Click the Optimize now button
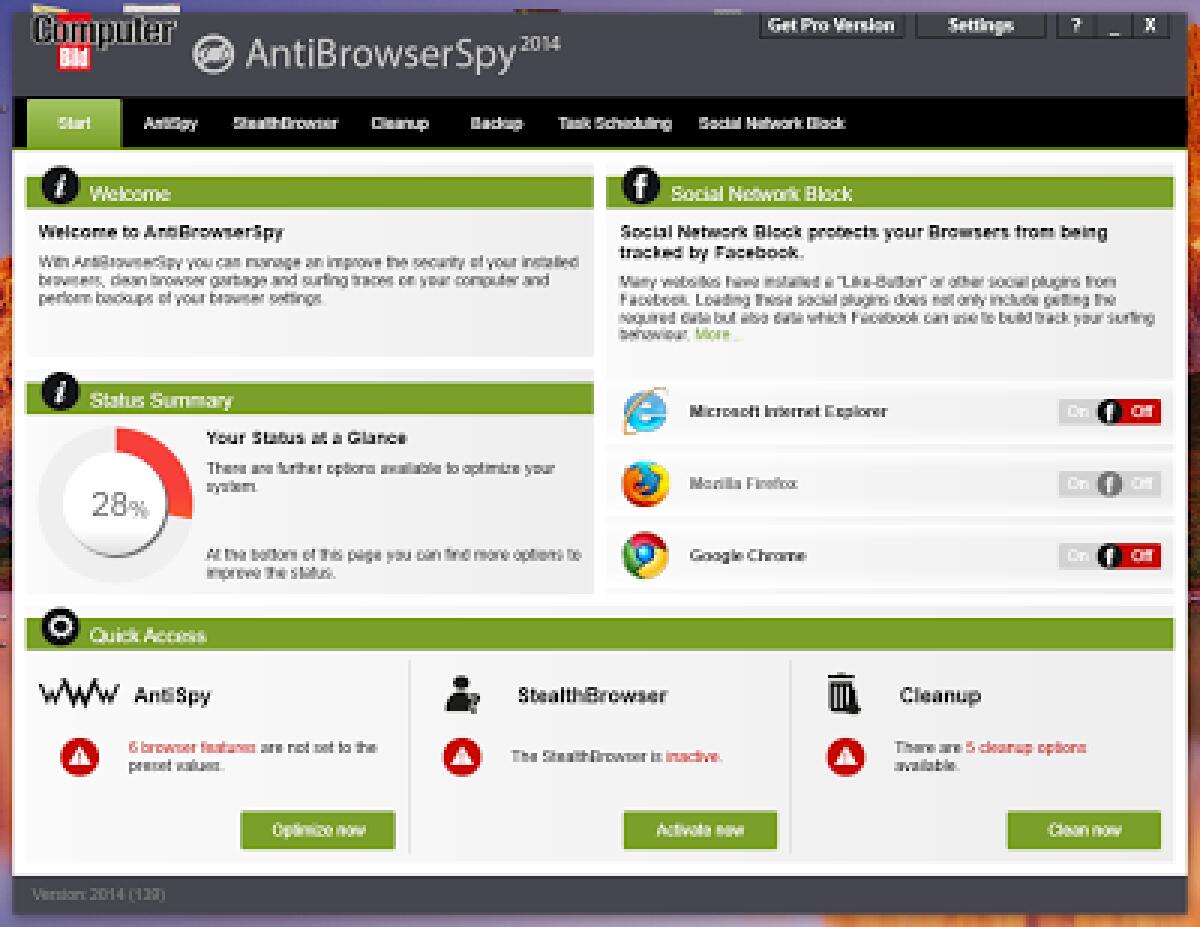 pos(317,830)
